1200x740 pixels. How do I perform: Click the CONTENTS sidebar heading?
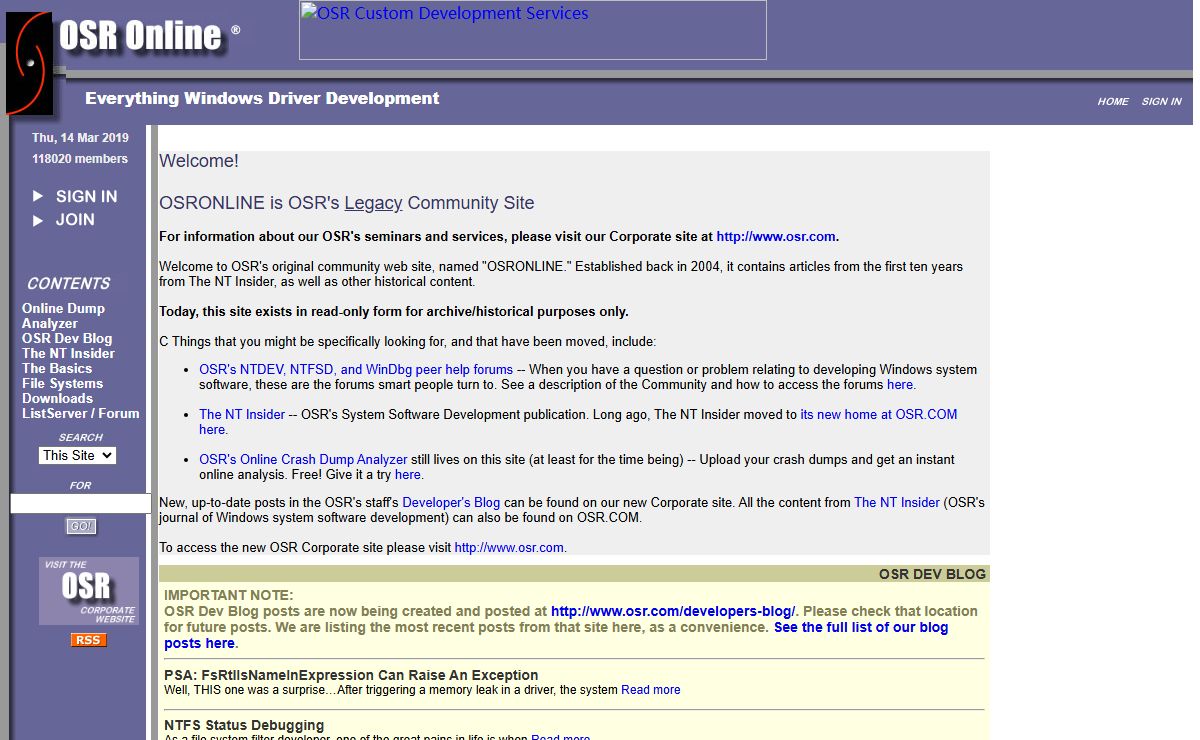(x=68, y=283)
